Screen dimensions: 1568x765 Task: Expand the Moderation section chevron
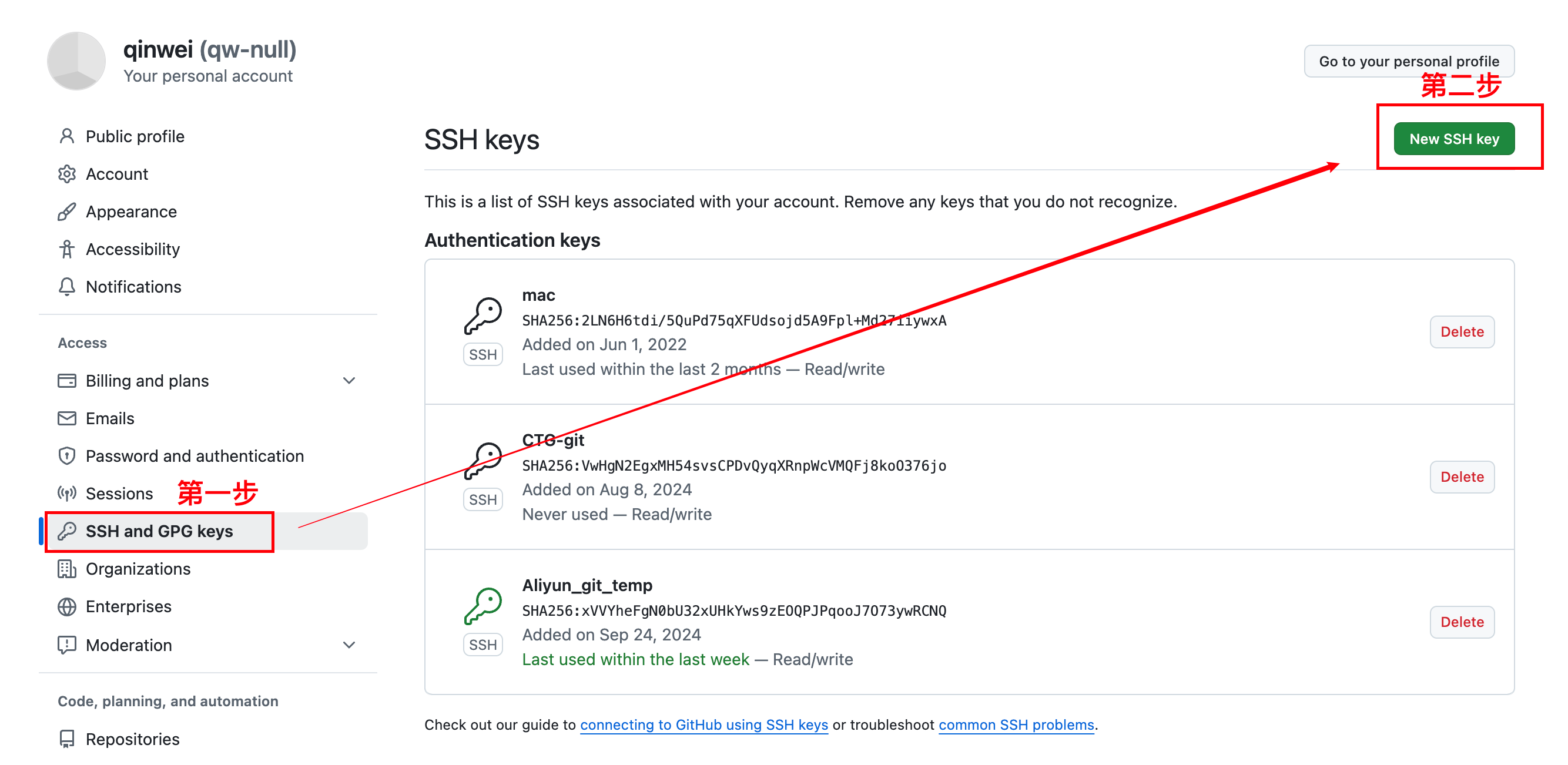coord(349,645)
